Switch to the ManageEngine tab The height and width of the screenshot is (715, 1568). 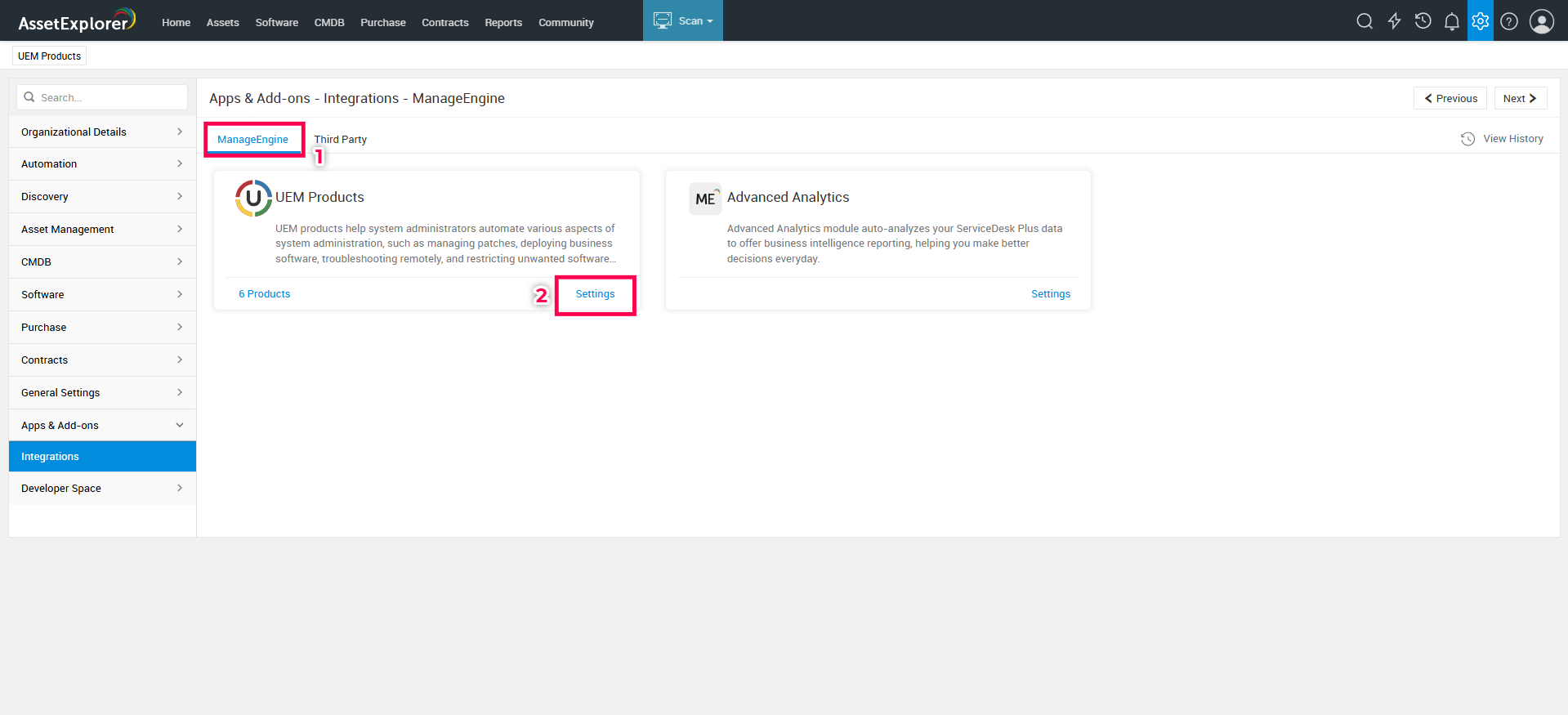point(252,140)
